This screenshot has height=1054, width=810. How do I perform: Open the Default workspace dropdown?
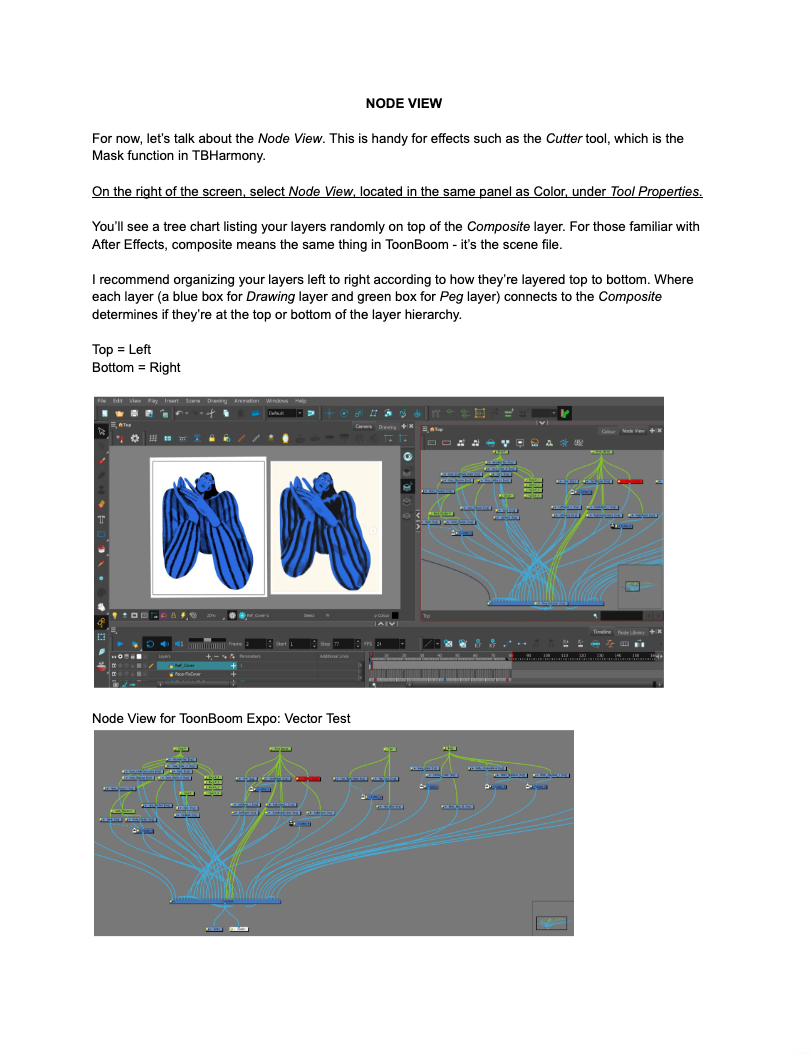click(x=285, y=413)
